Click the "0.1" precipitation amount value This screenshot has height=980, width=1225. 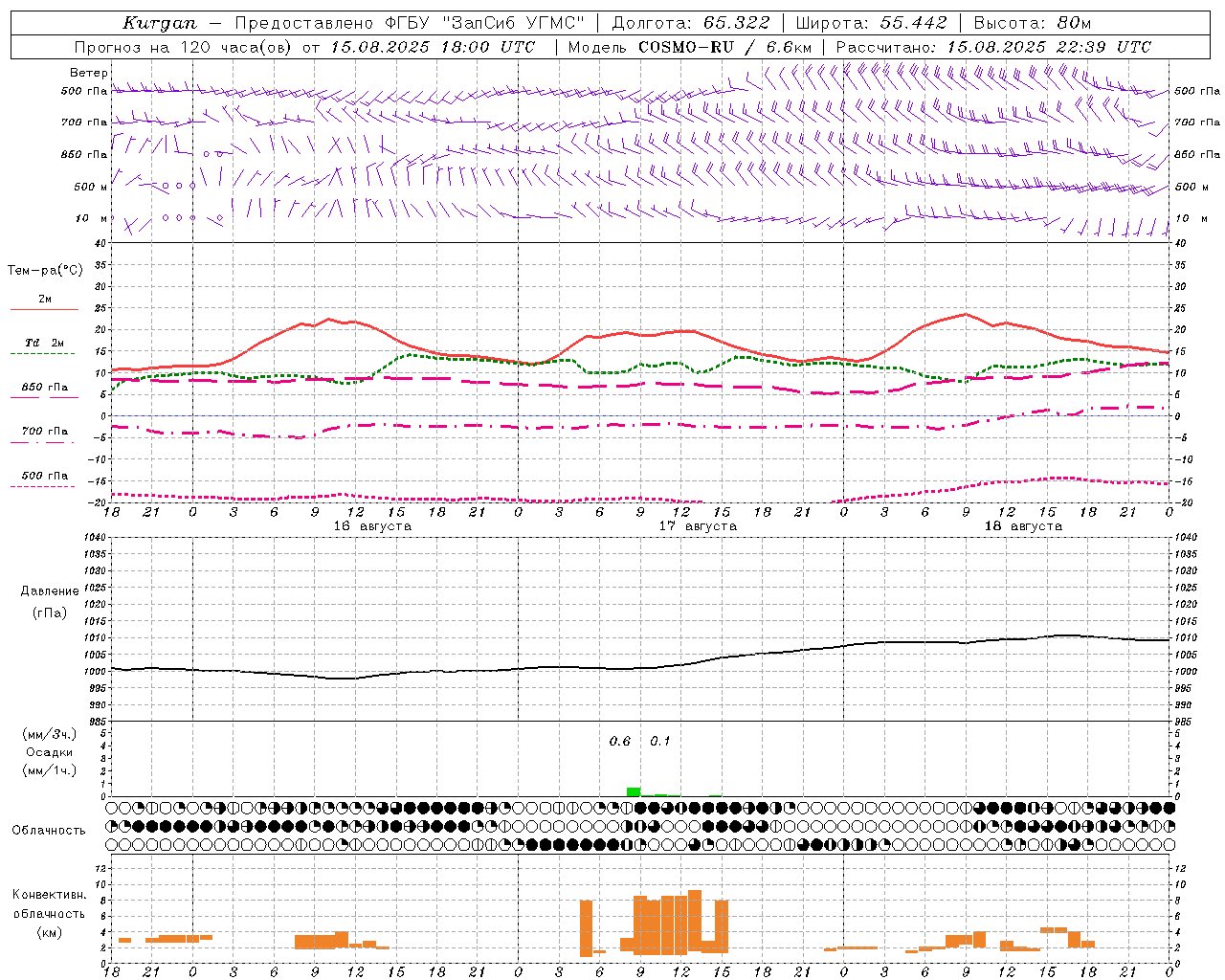click(x=660, y=742)
